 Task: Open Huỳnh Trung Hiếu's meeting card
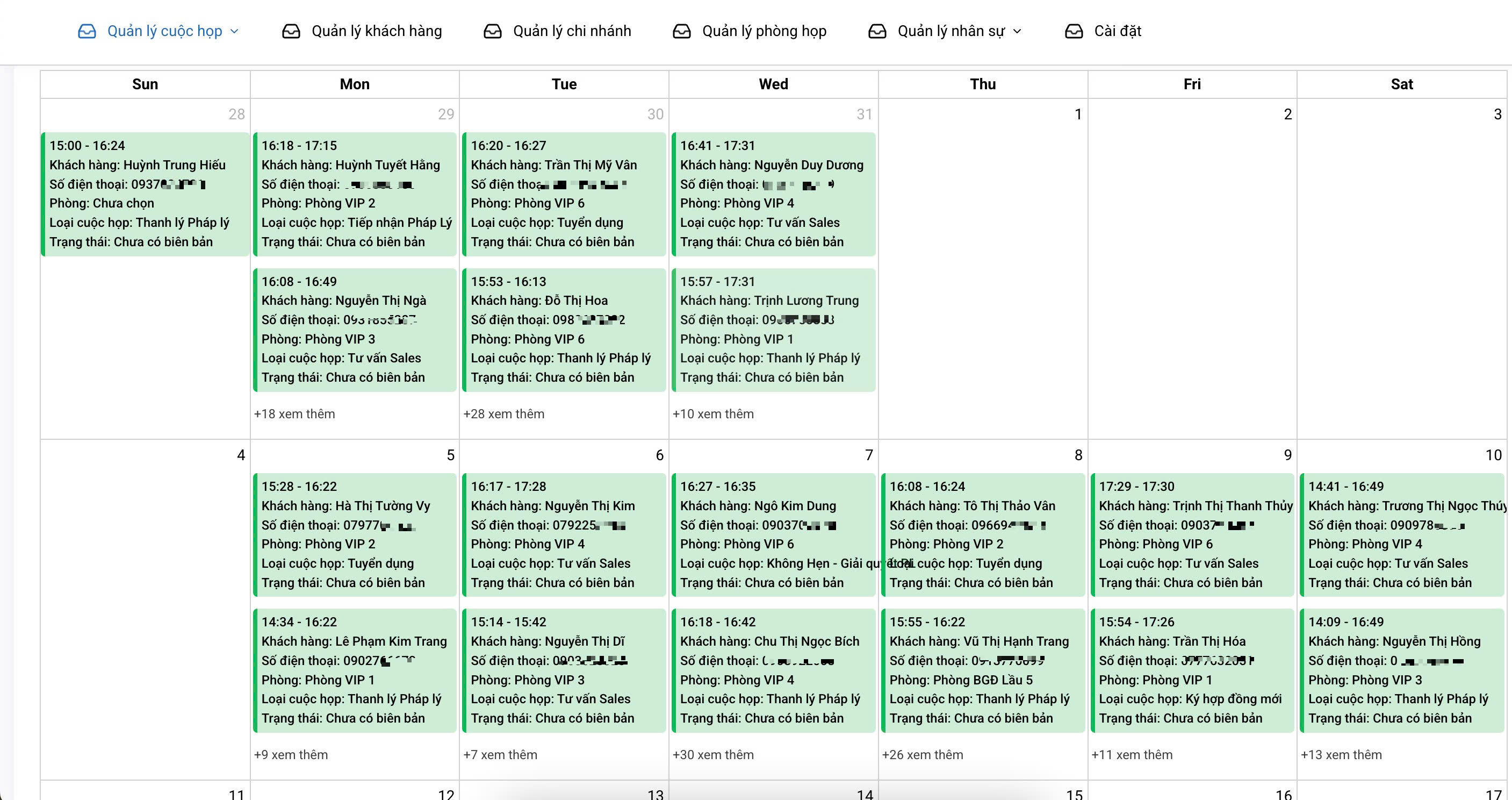pyautogui.click(x=146, y=194)
